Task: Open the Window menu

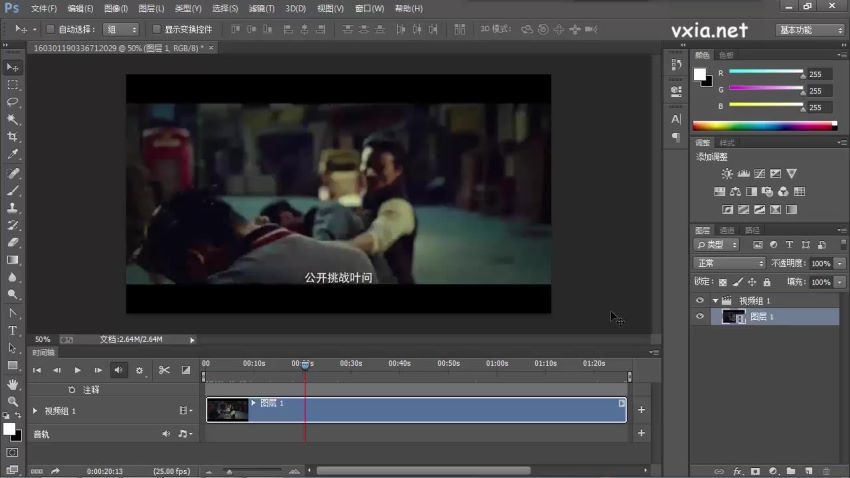Action: click(x=369, y=9)
